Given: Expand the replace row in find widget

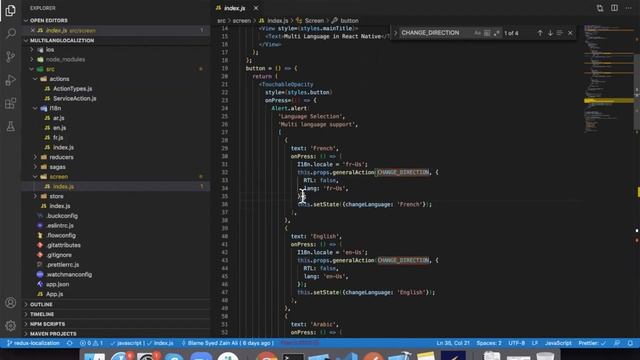Looking at the screenshot, I should pyautogui.click(x=395, y=33).
